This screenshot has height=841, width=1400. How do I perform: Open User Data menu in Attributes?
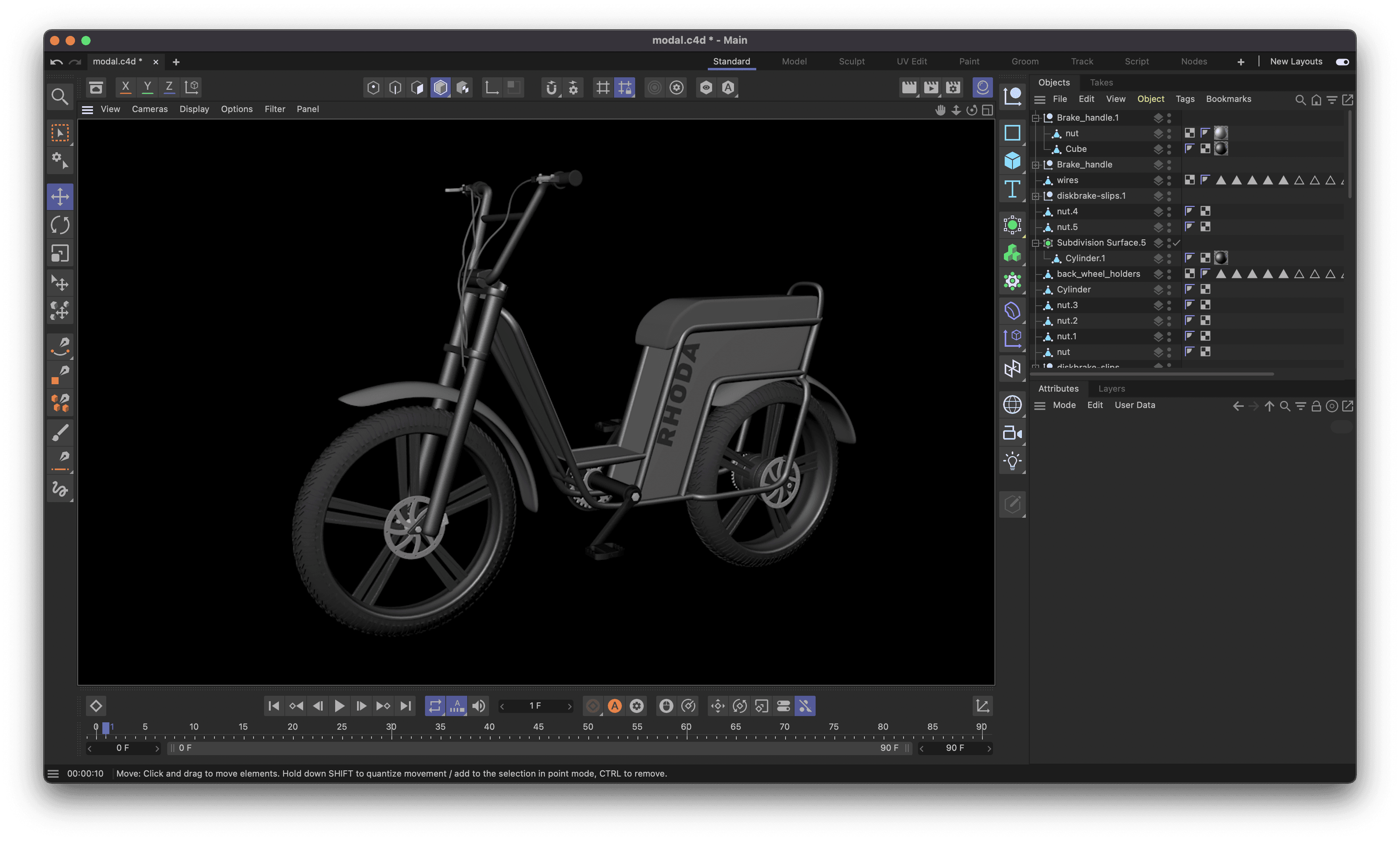coord(1134,404)
